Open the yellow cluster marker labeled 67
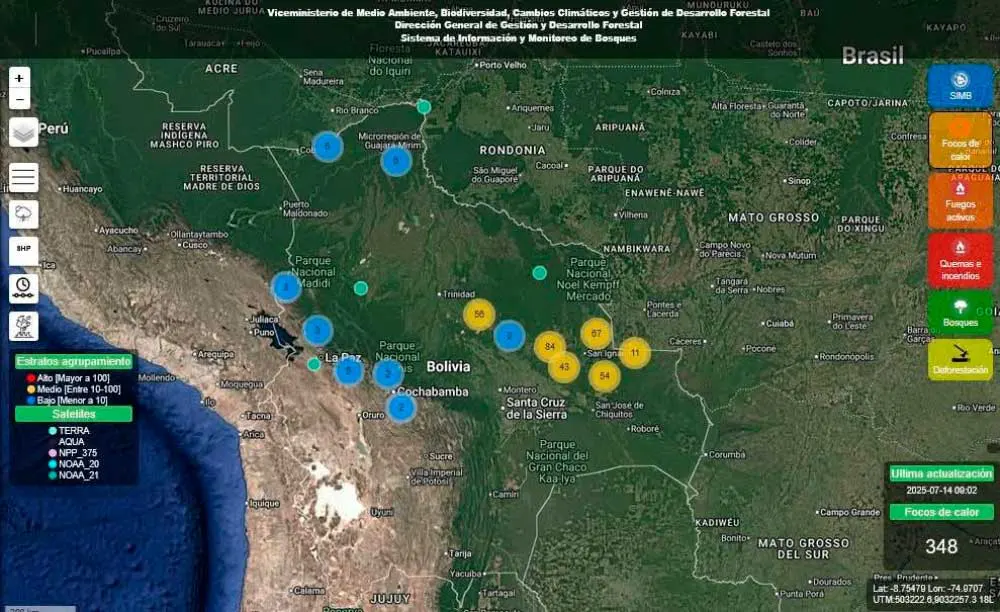This screenshot has height=612, width=1000. tap(596, 333)
